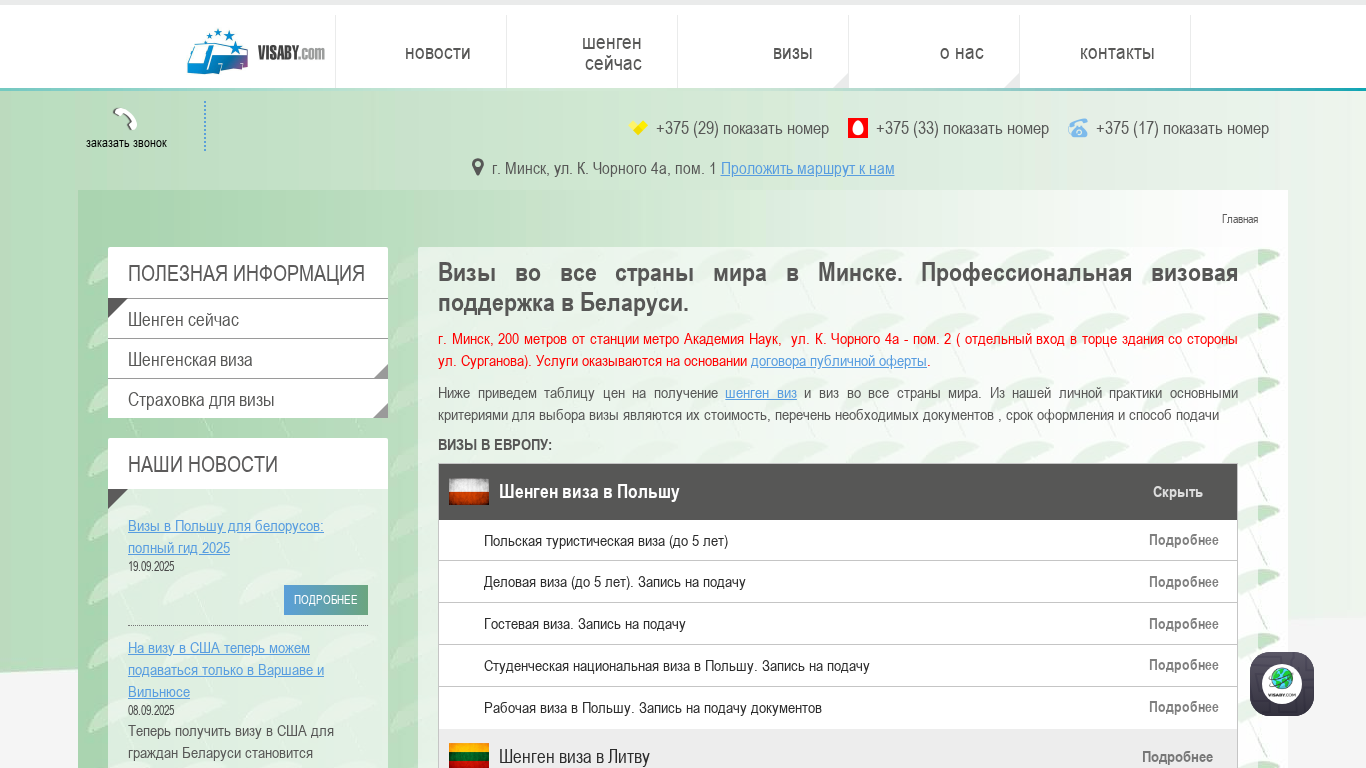Viewport: 1366px width, 768px height.
Task: Open the контакты menu item
Action: coord(1116,53)
